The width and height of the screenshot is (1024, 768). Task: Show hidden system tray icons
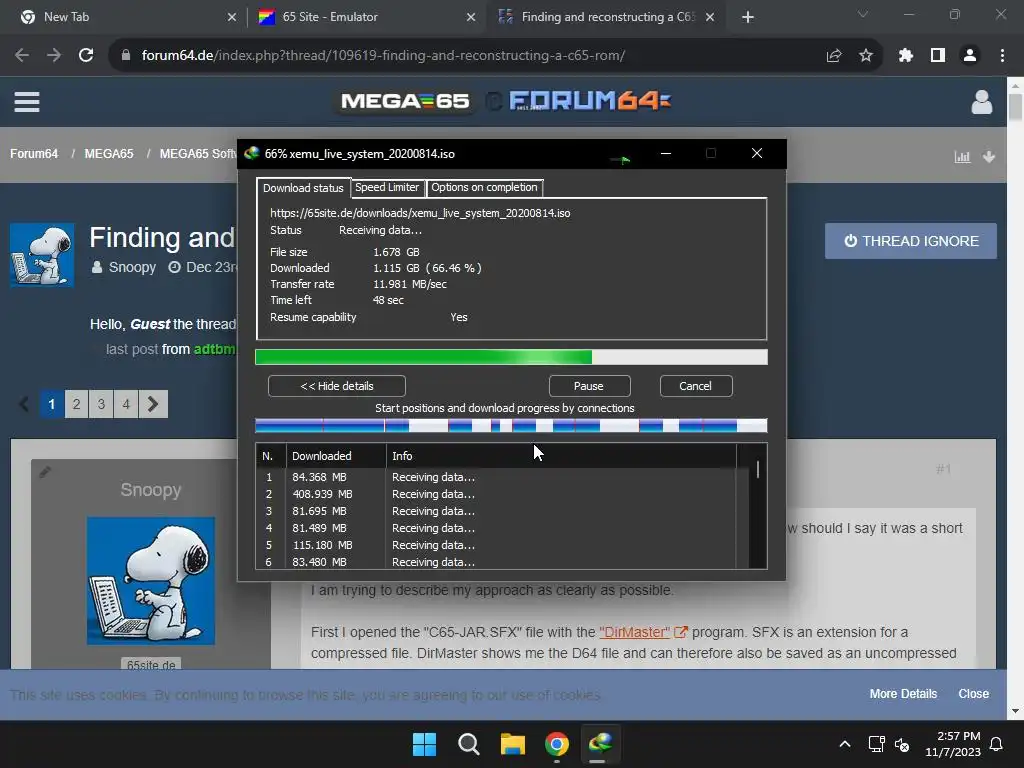click(x=844, y=744)
